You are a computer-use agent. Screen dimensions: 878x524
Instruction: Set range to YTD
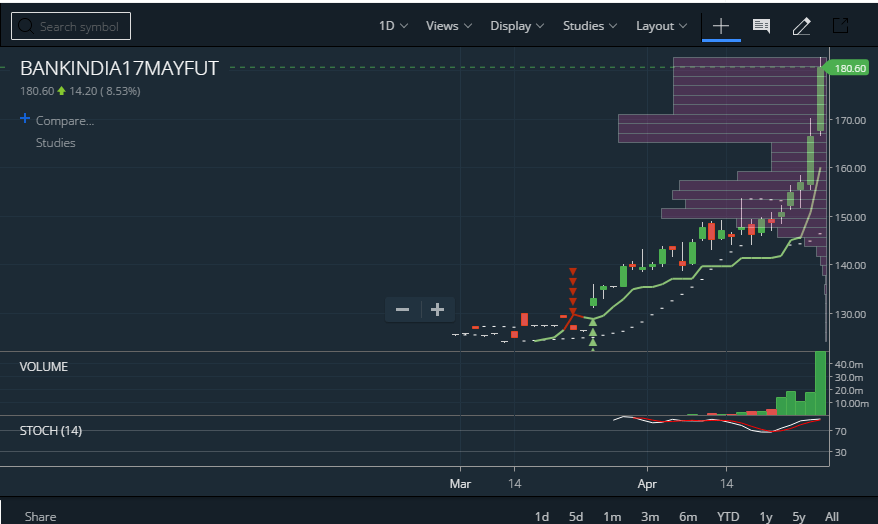coord(728,516)
